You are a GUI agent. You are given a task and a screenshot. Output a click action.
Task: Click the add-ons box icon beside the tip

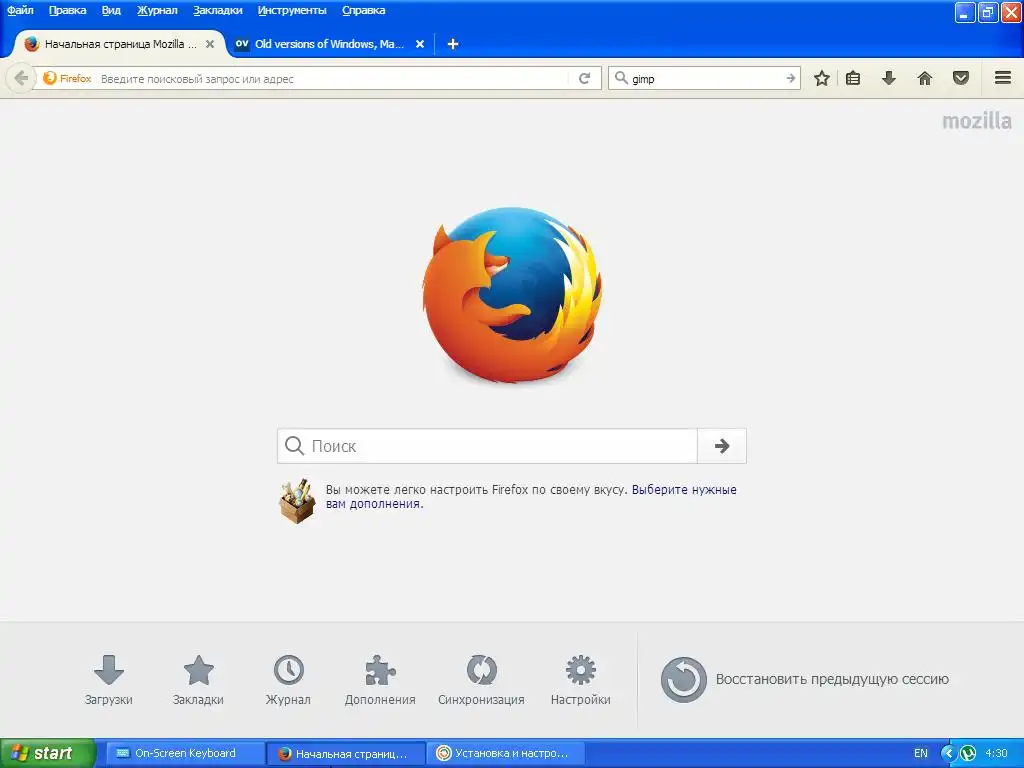pyautogui.click(x=297, y=502)
